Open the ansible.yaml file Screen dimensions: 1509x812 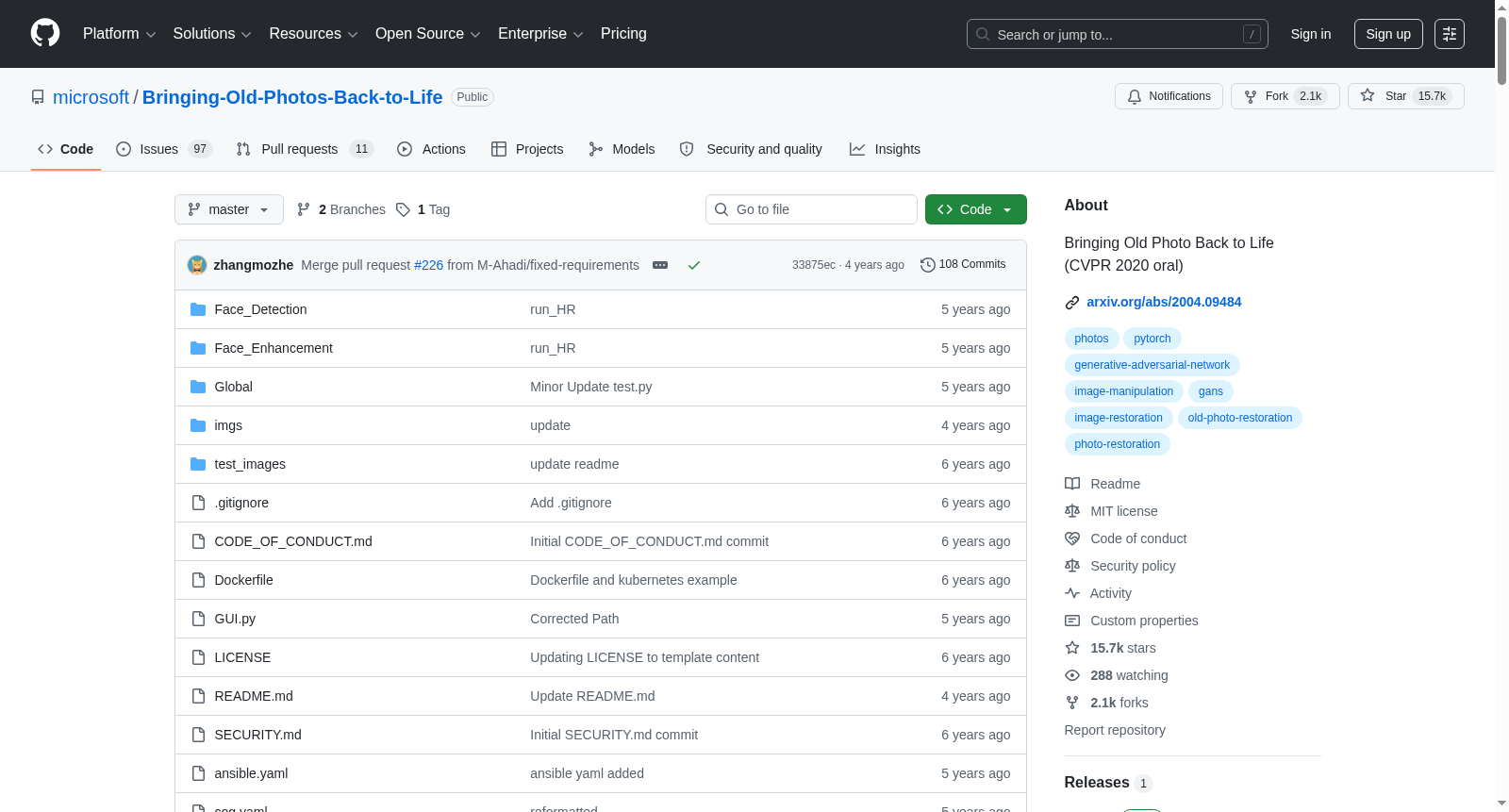click(x=251, y=773)
